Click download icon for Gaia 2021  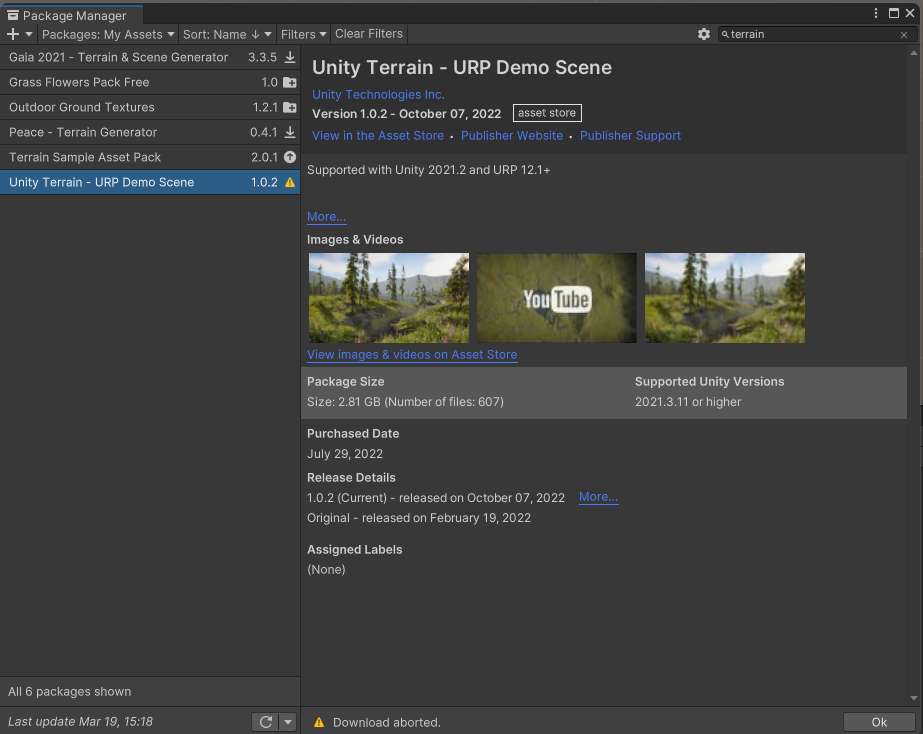pos(290,57)
